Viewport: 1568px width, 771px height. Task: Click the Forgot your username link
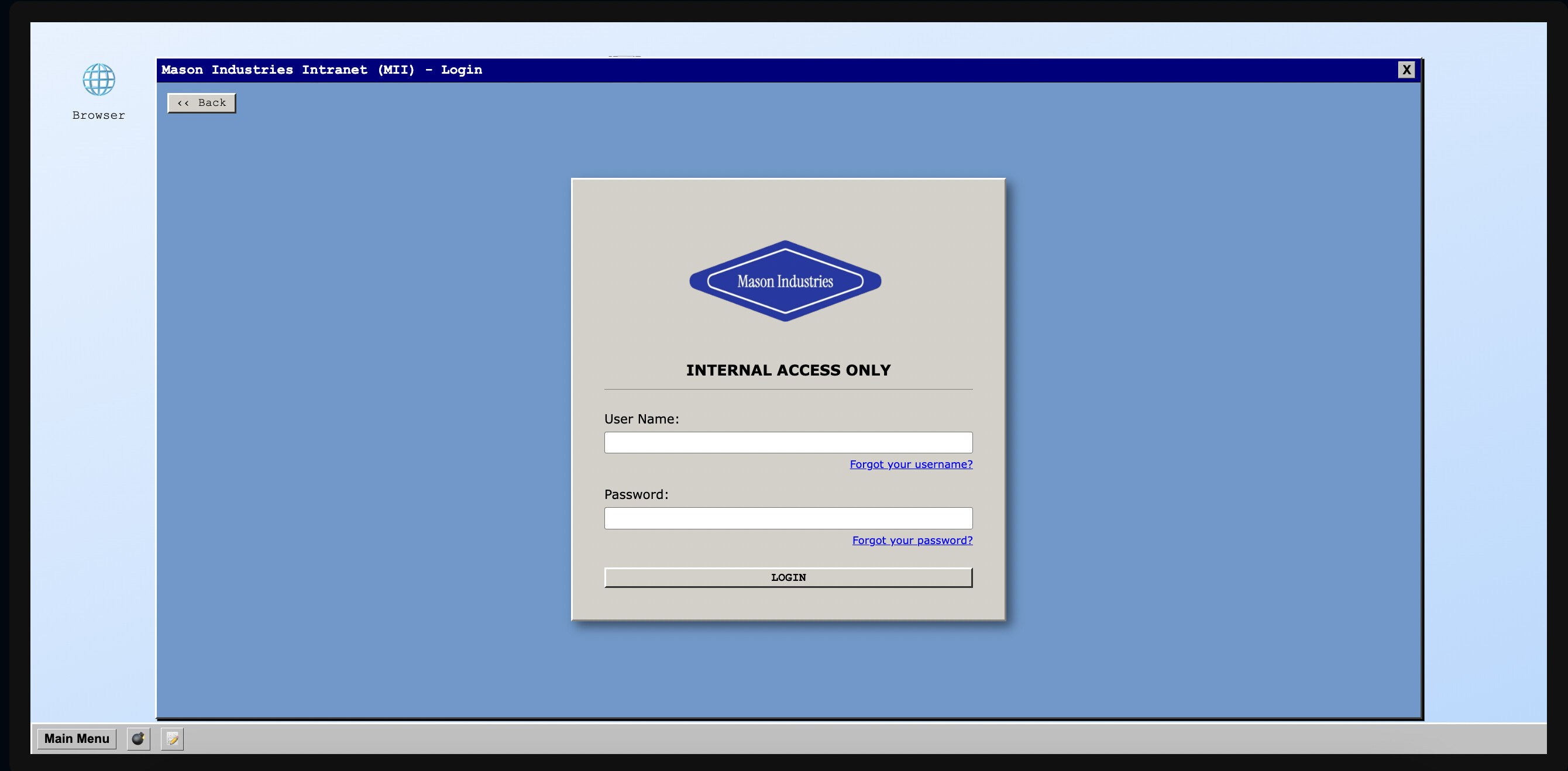click(x=910, y=464)
